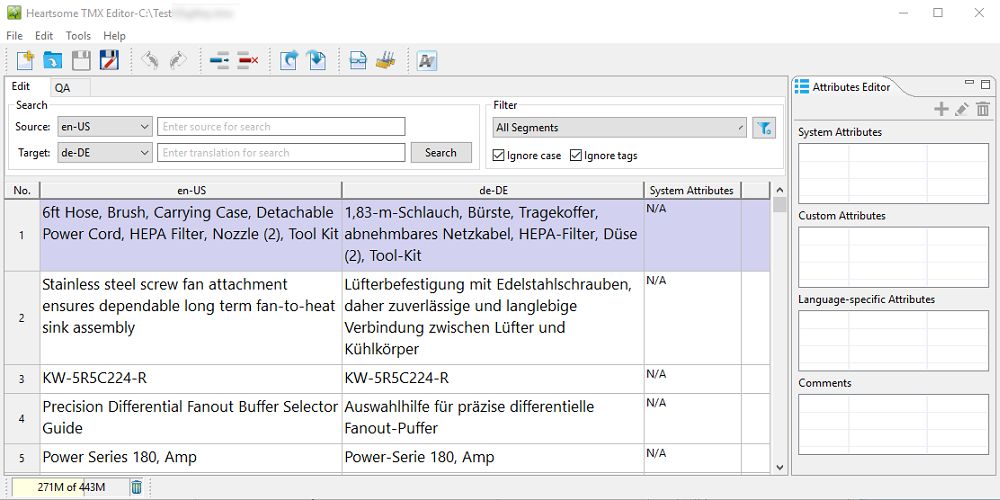The width and height of the screenshot is (1000, 500).
Task: Click the No. column header
Action: pyautogui.click(x=22, y=190)
